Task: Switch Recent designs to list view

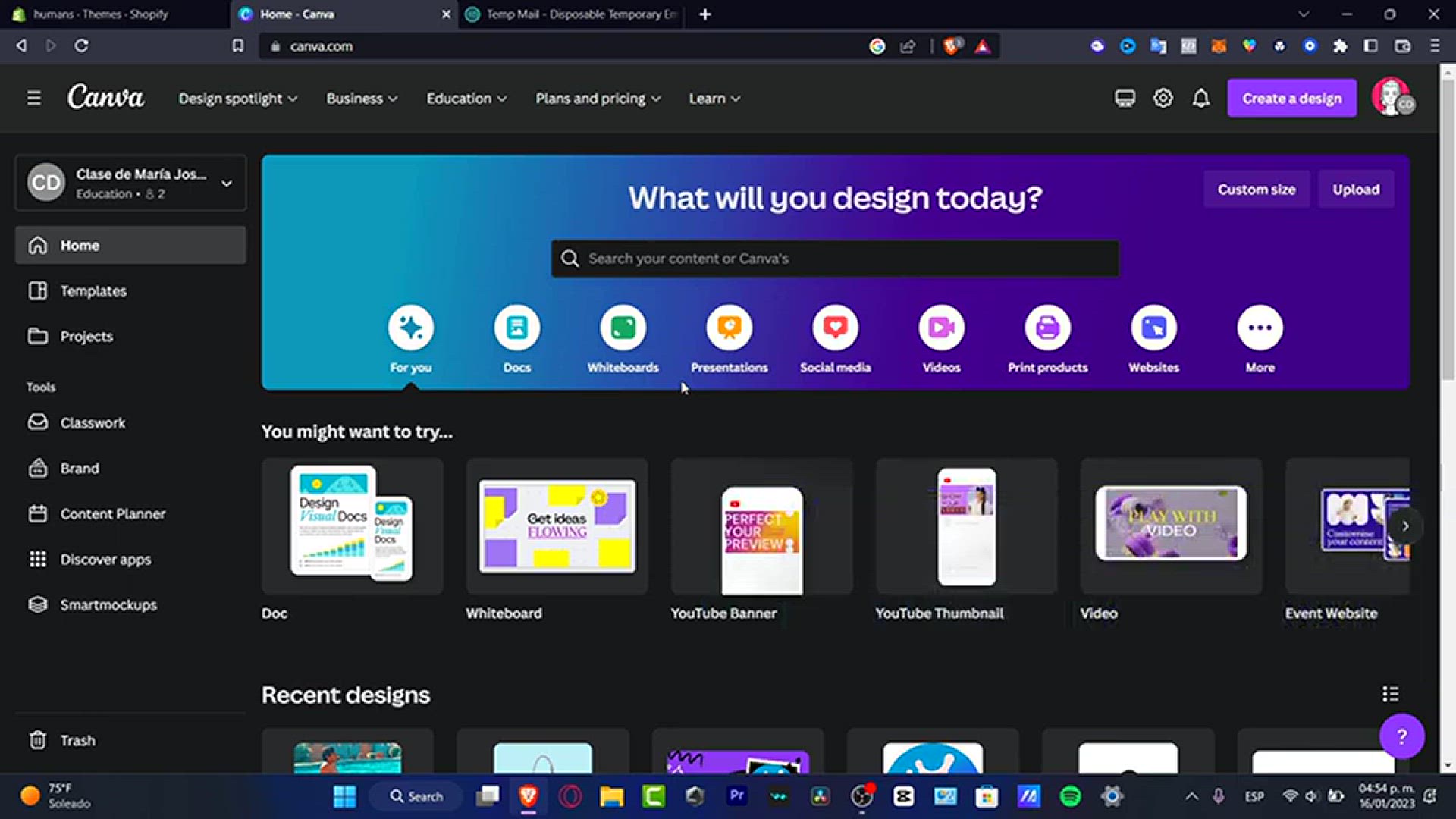Action: pyautogui.click(x=1390, y=694)
